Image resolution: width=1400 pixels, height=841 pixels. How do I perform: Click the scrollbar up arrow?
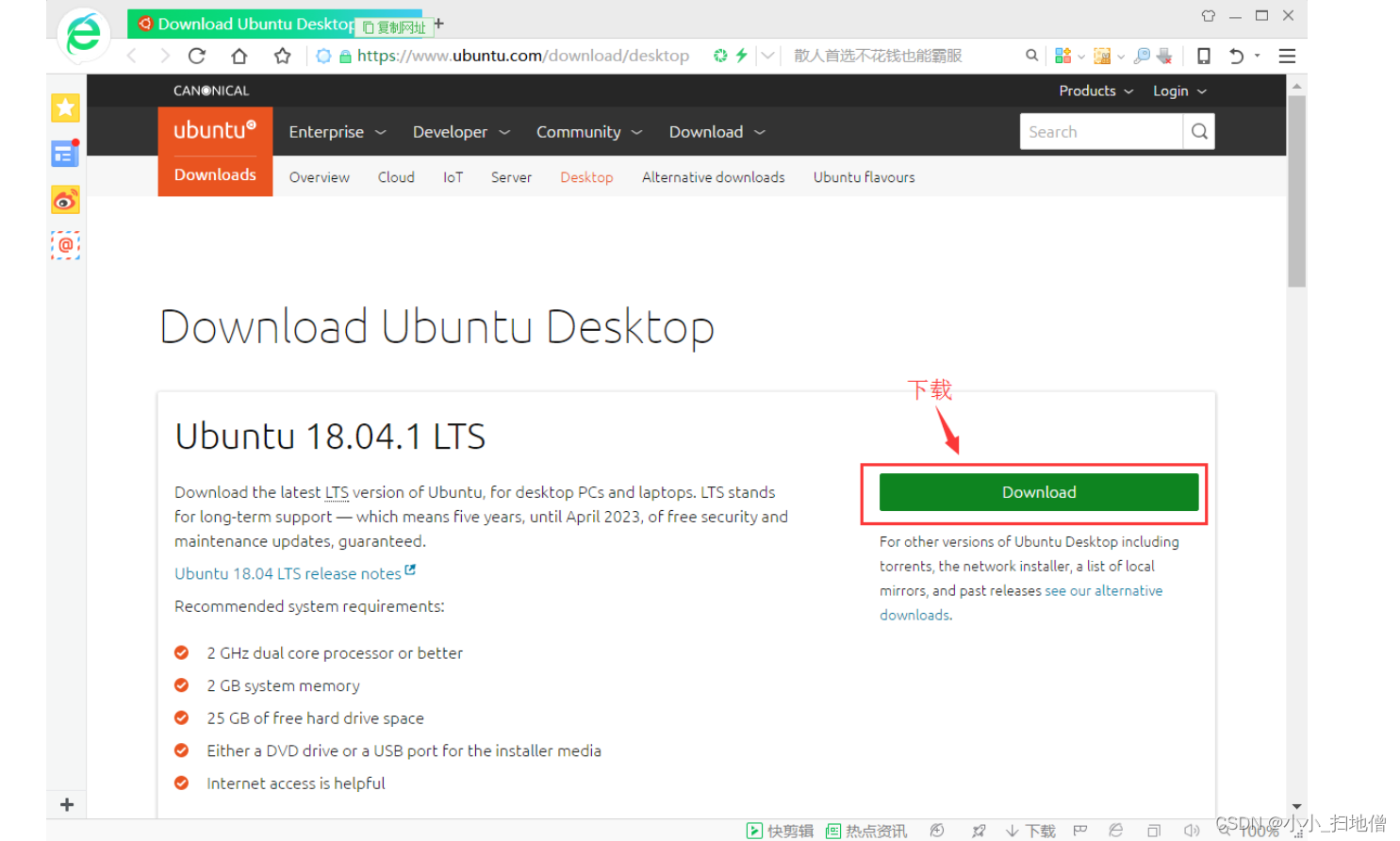[1297, 86]
